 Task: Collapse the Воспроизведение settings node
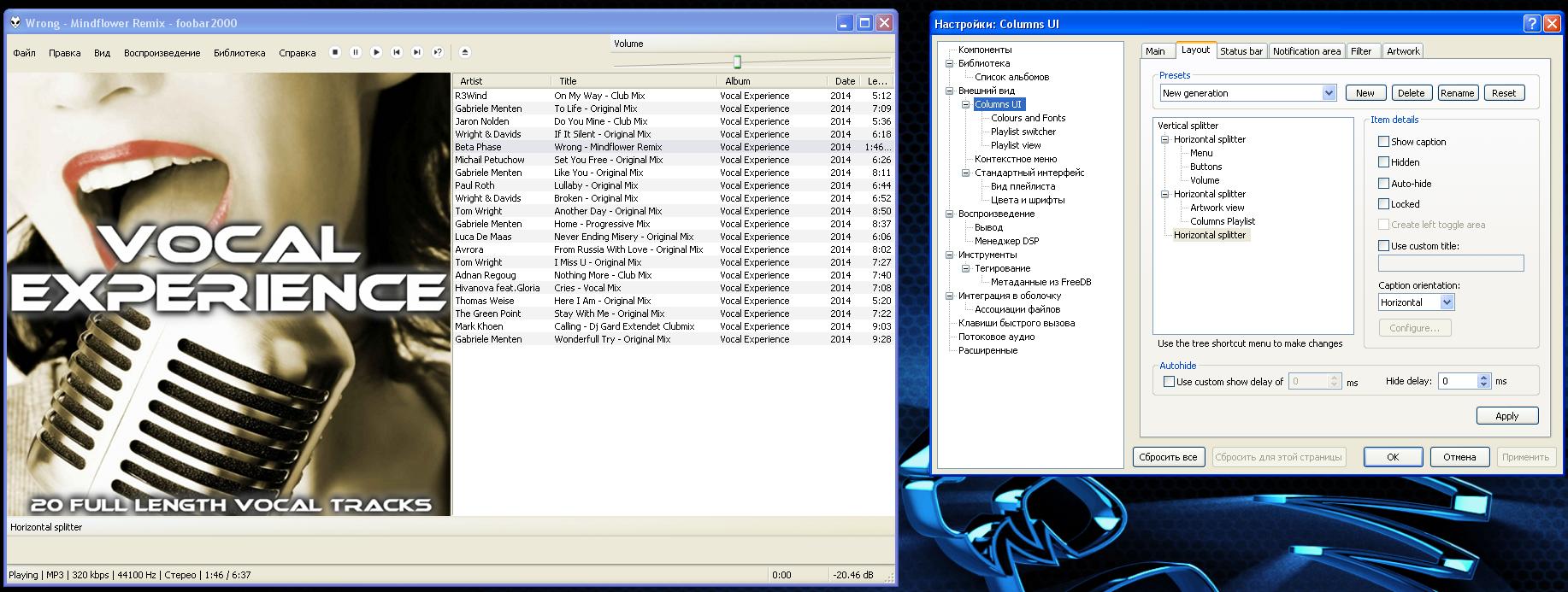[x=949, y=214]
